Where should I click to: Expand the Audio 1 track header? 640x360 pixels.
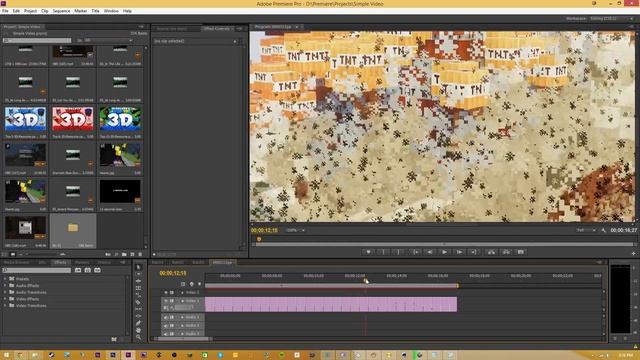tap(182, 317)
